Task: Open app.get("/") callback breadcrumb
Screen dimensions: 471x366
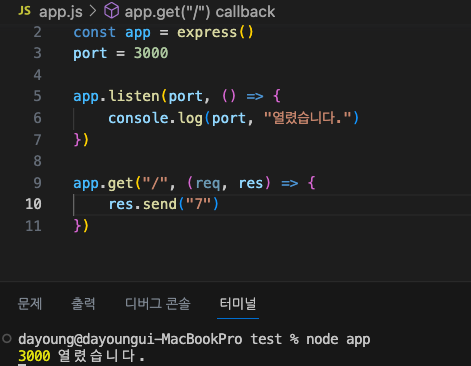Action: 200,12
